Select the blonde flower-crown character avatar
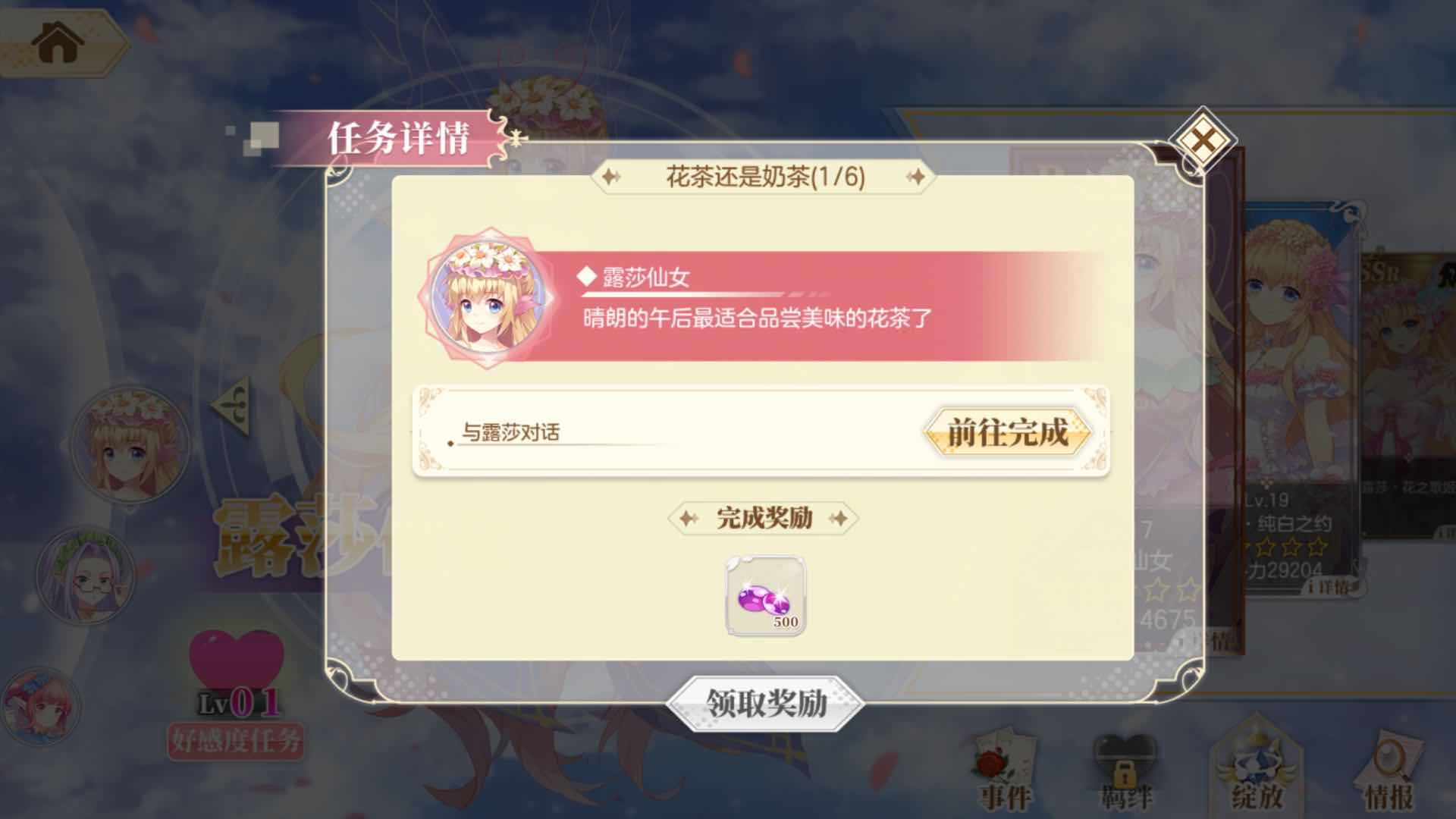 coord(130,443)
